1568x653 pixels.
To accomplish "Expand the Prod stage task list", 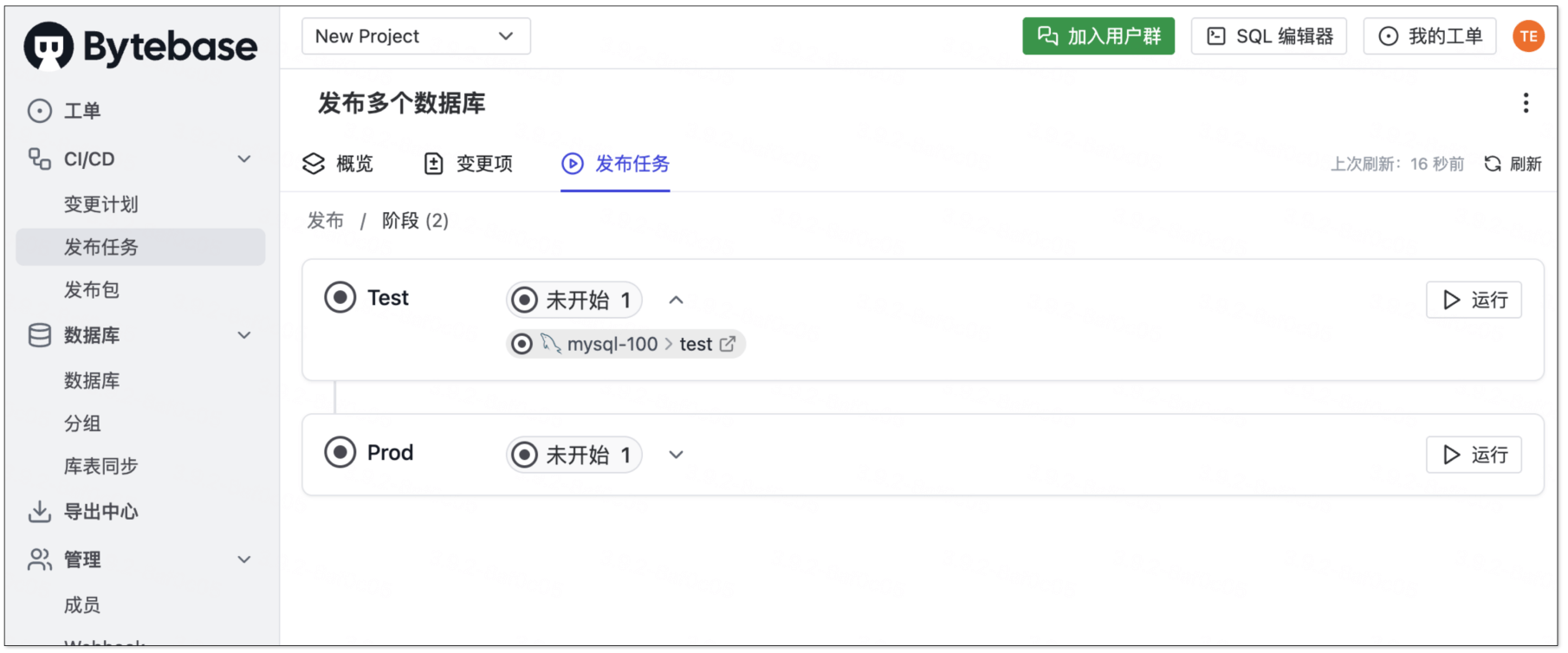I will point(676,455).
